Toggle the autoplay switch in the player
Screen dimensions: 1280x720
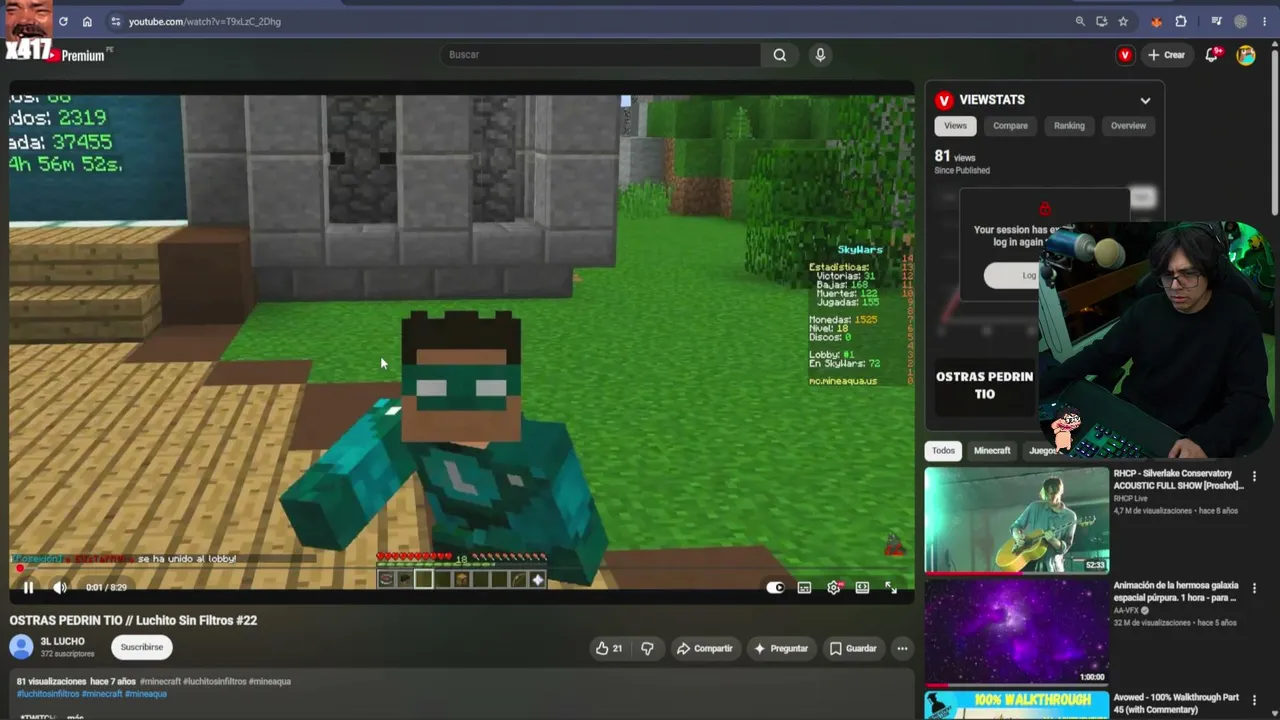tap(775, 588)
